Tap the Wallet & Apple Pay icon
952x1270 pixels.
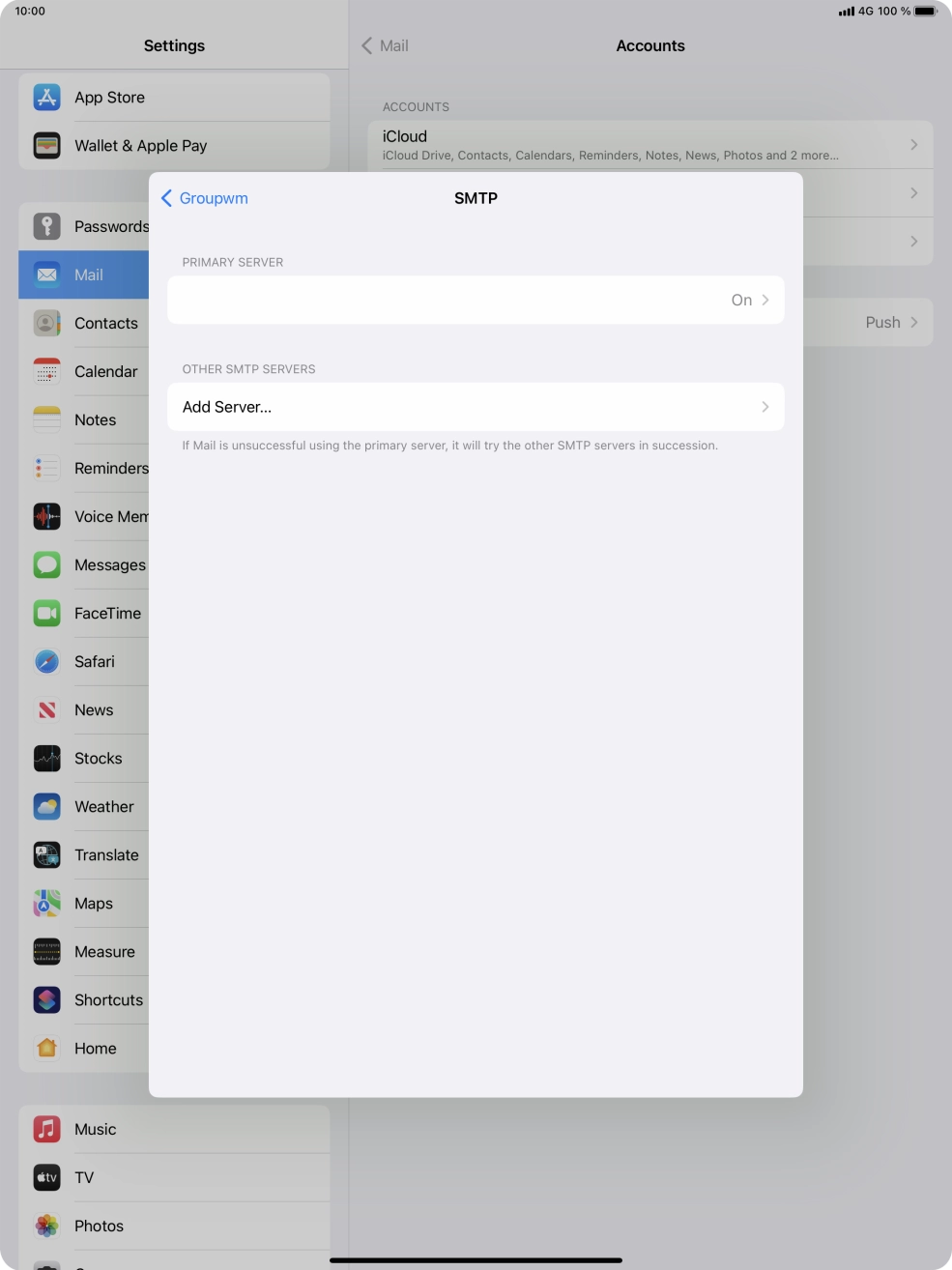pyautogui.click(x=47, y=146)
